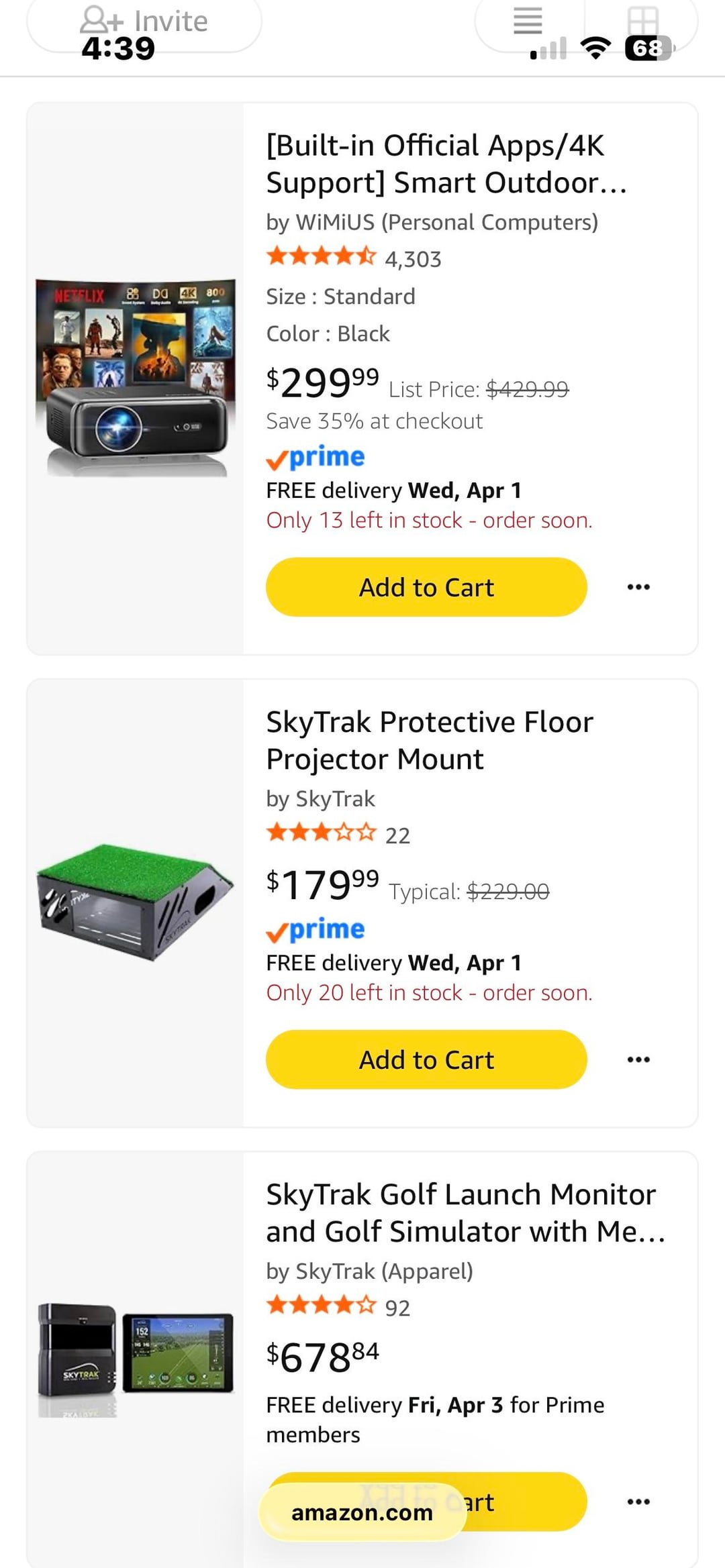Open the SkyTrak floor mount product image

136,902
